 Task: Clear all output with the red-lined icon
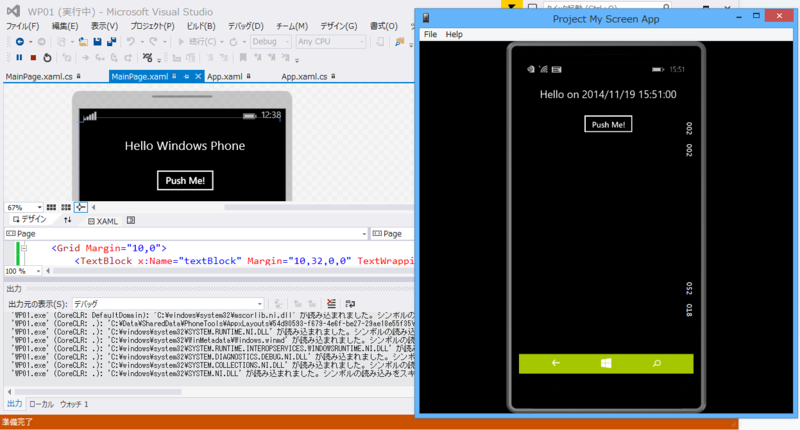click(331, 303)
